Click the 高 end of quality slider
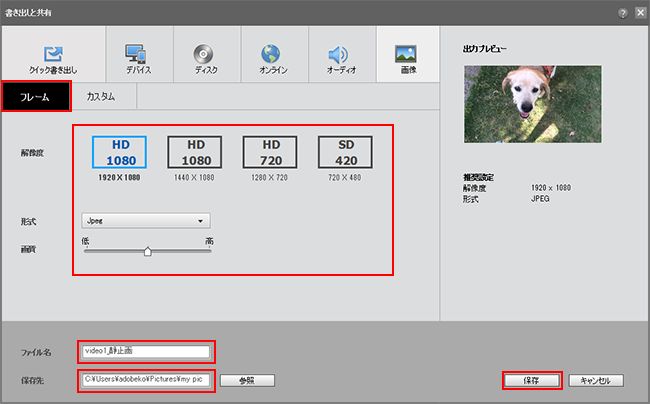The height and width of the screenshot is (404, 650). 209,241
